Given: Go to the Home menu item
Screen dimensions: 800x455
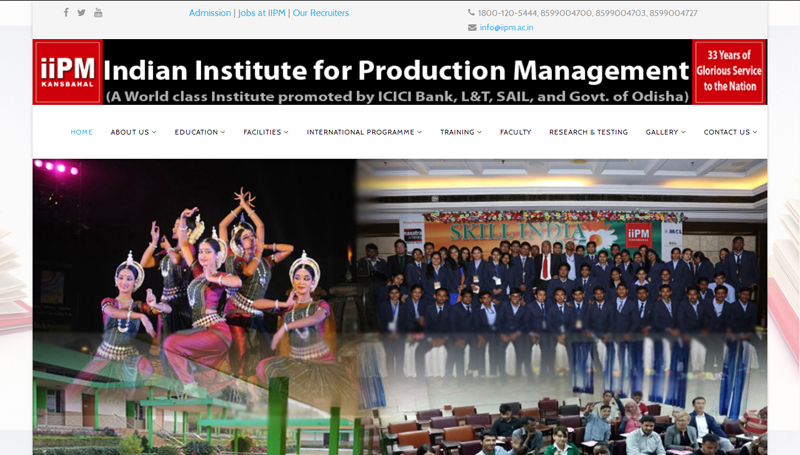Looking at the screenshot, I should point(82,132).
